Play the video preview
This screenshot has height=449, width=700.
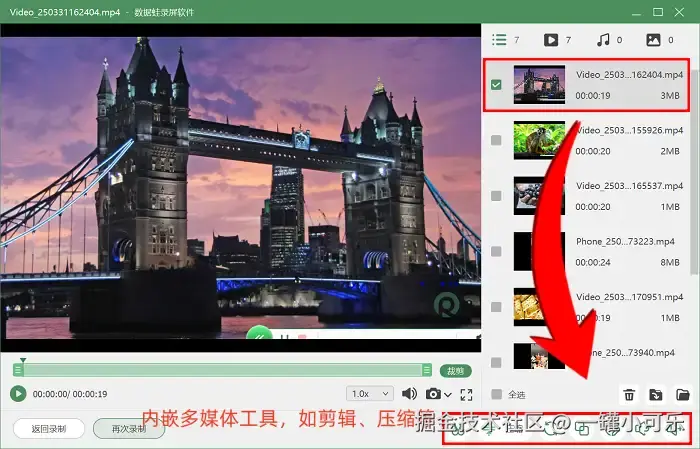(x=18, y=394)
